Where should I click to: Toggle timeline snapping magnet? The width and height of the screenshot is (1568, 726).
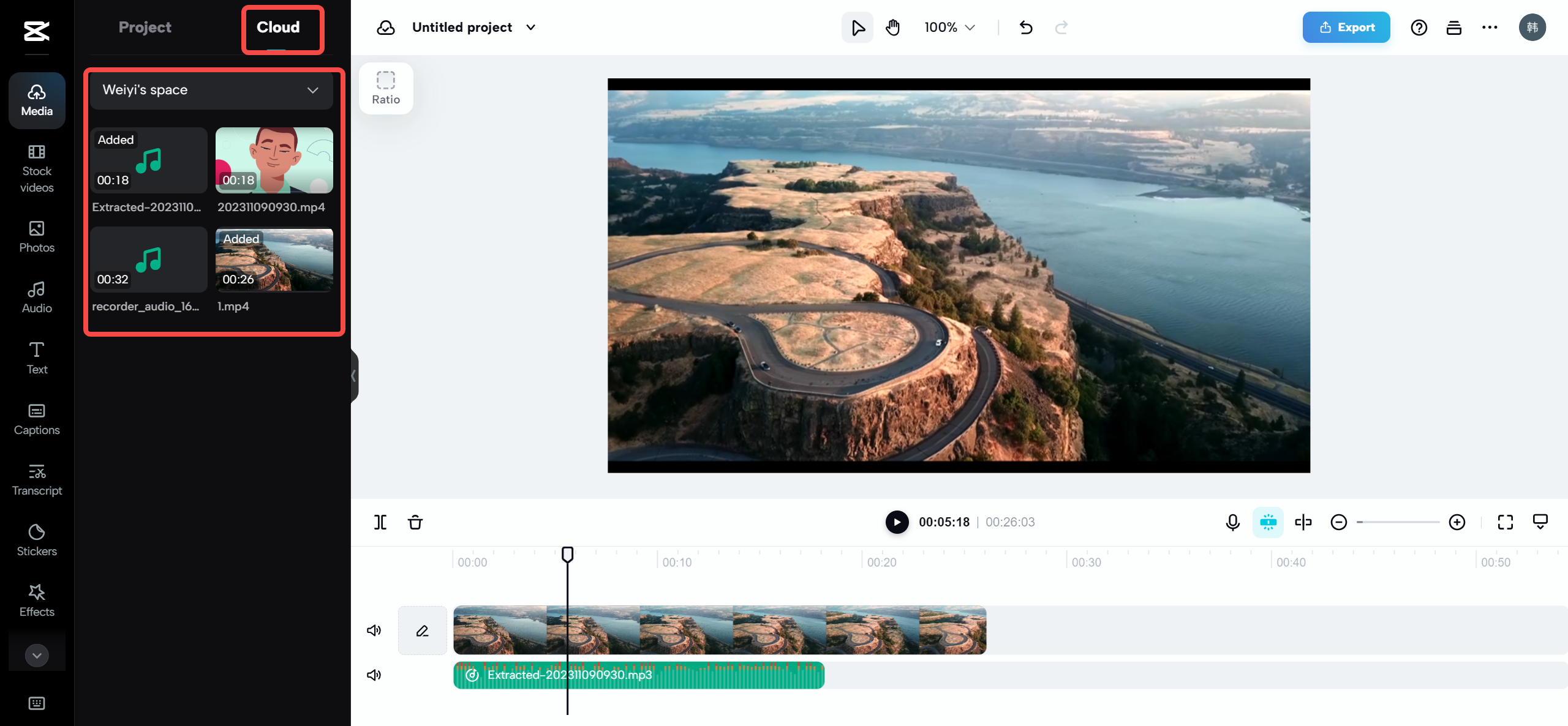(1268, 522)
